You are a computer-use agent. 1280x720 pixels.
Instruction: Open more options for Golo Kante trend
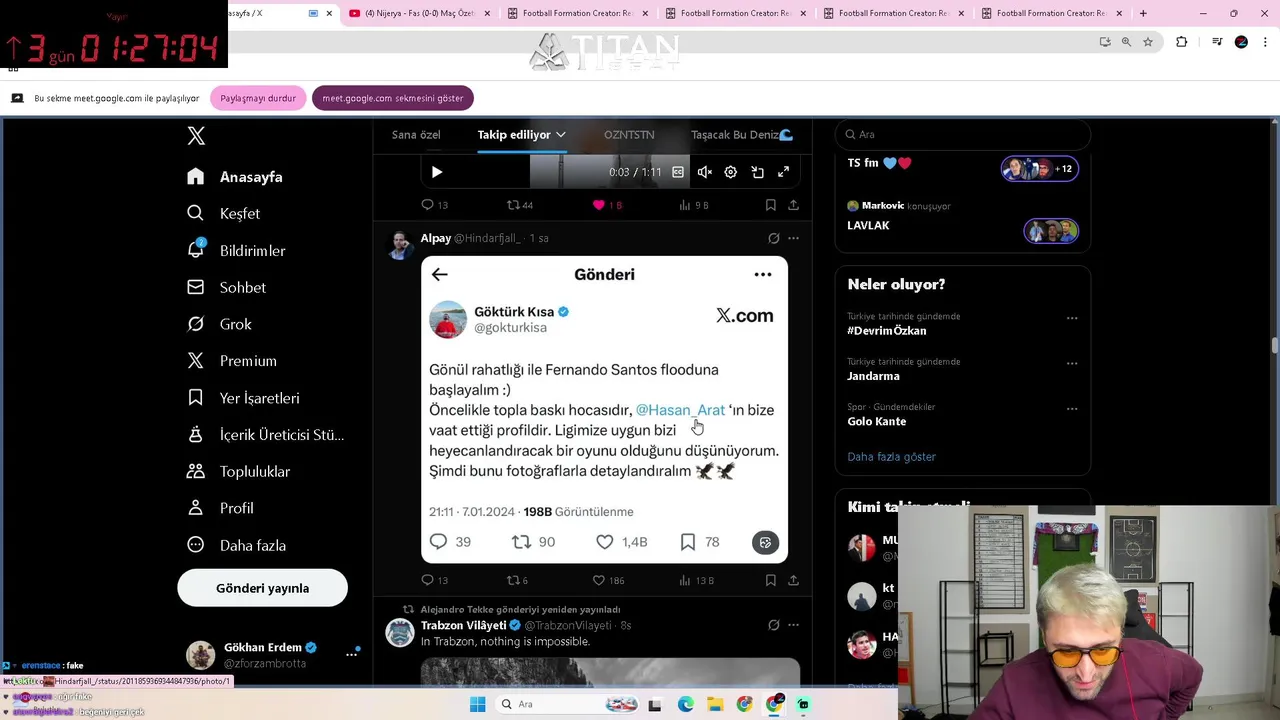coord(1072,408)
